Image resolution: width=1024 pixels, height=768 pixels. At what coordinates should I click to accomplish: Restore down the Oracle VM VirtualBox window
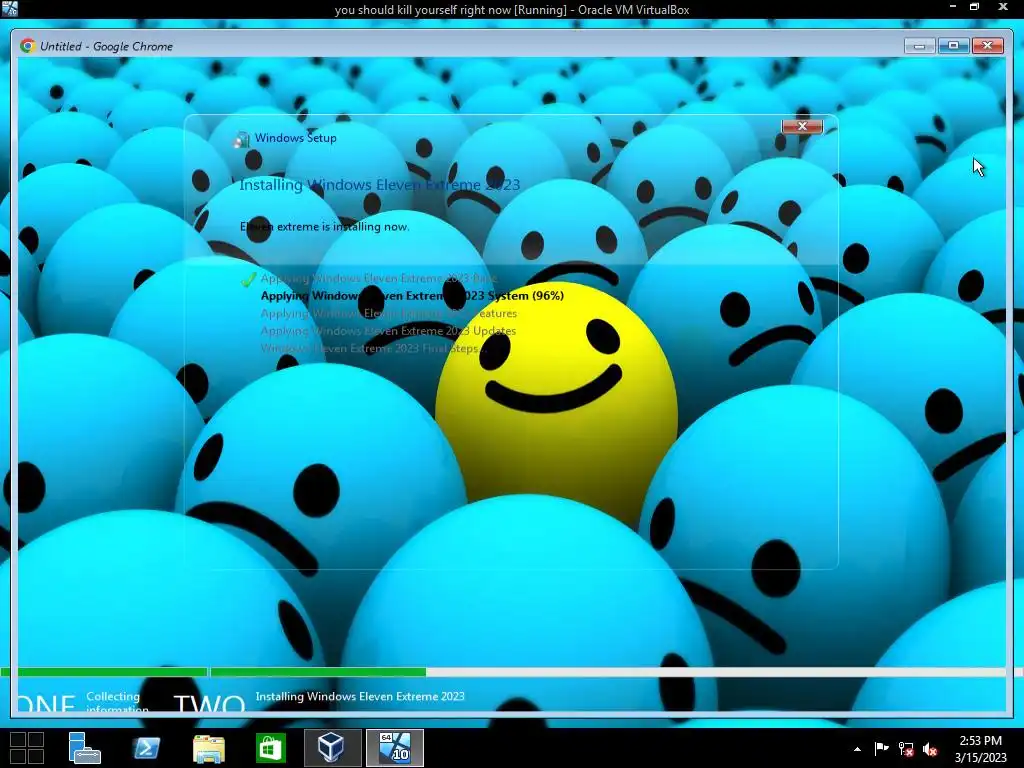[x=974, y=8]
